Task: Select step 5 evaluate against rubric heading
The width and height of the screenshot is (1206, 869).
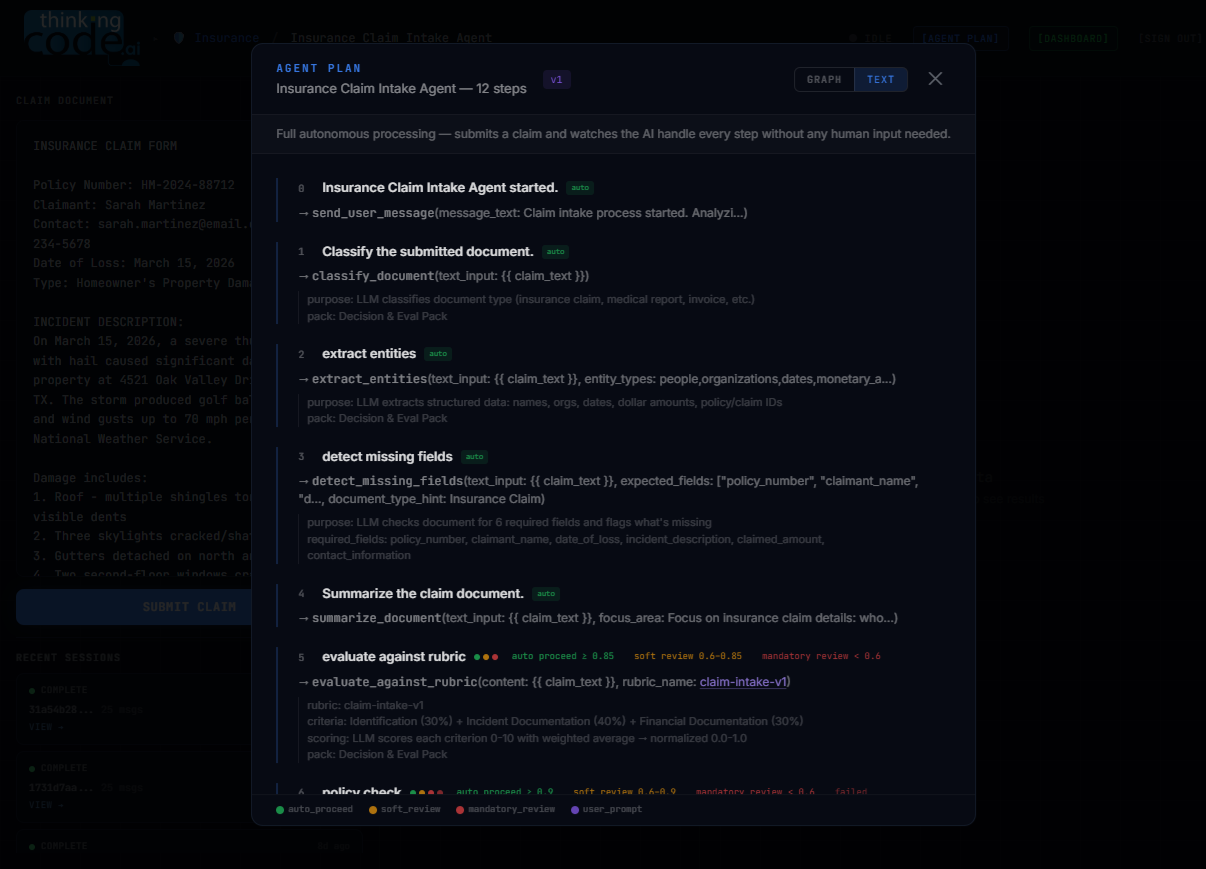Action: point(394,657)
